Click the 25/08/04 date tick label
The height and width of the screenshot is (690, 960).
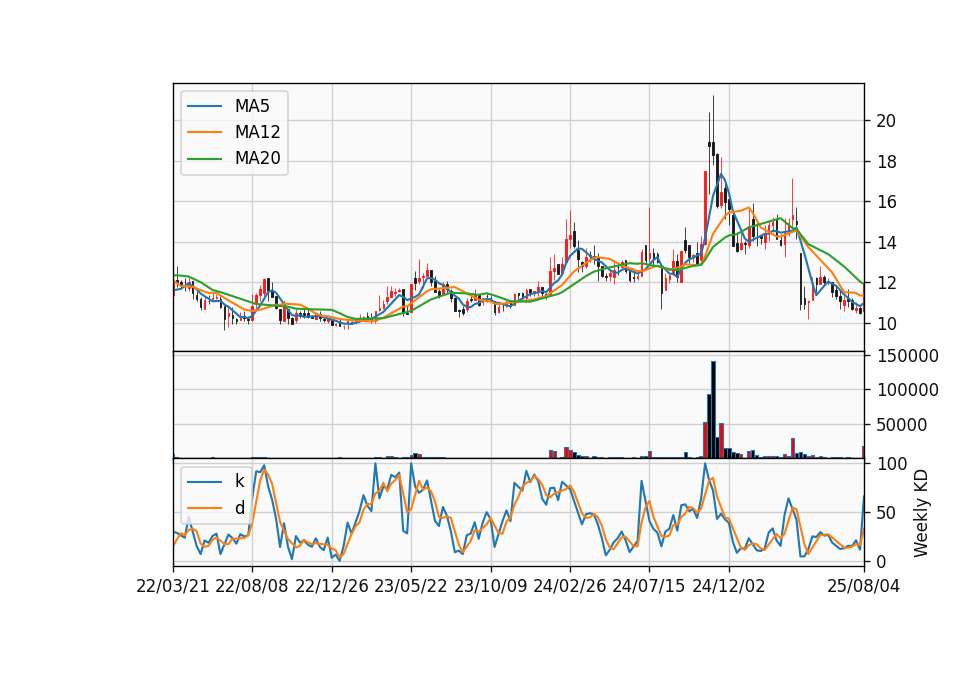click(864, 586)
